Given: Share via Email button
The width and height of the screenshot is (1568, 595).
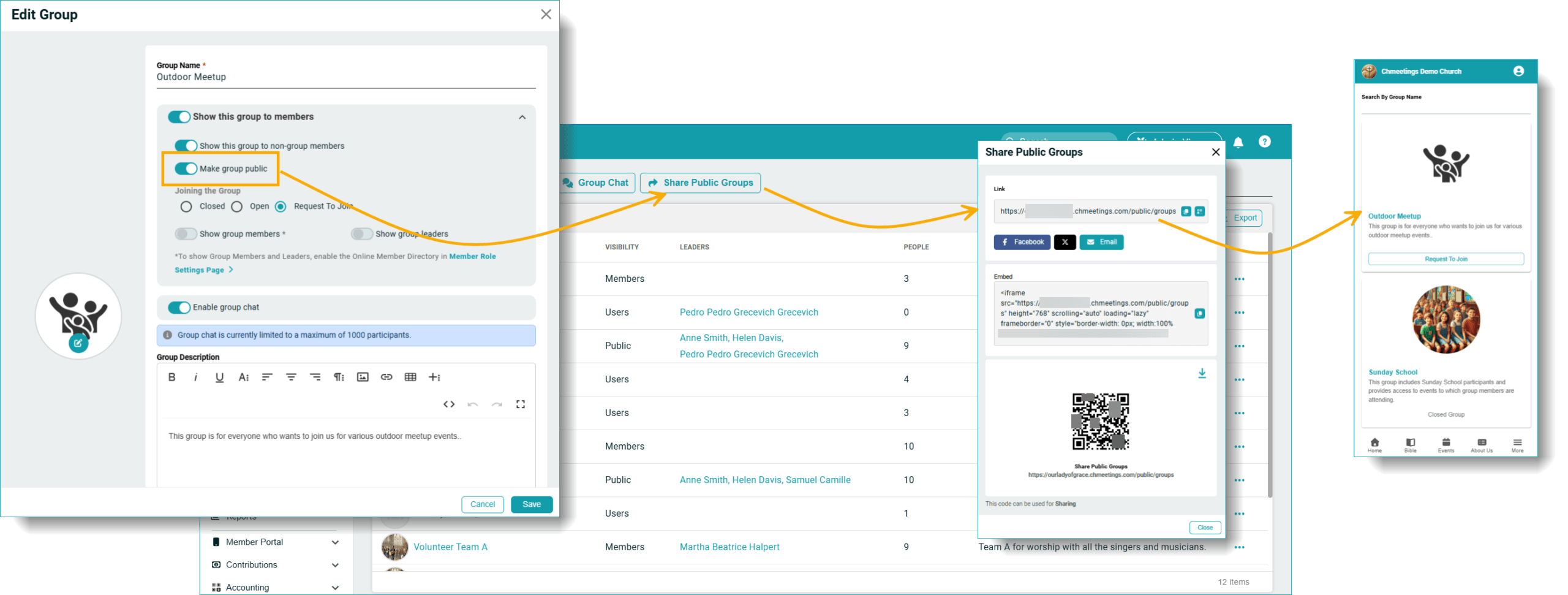Looking at the screenshot, I should [x=1101, y=242].
